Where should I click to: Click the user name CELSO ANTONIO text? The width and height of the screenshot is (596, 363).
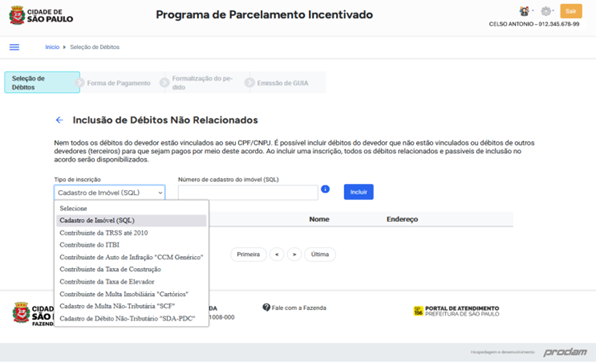(511, 24)
